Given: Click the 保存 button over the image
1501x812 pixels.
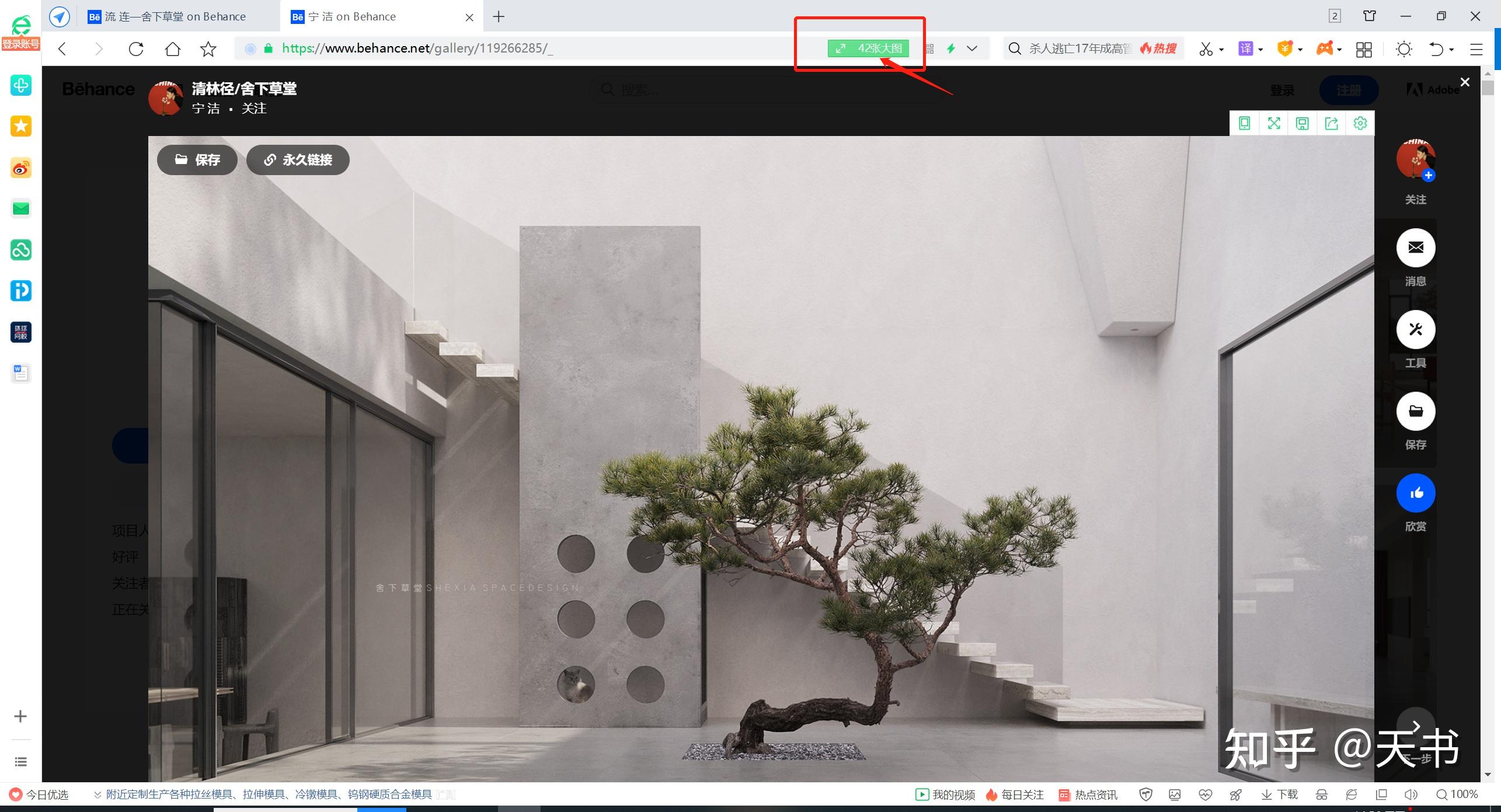Looking at the screenshot, I should tap(197, 160).
